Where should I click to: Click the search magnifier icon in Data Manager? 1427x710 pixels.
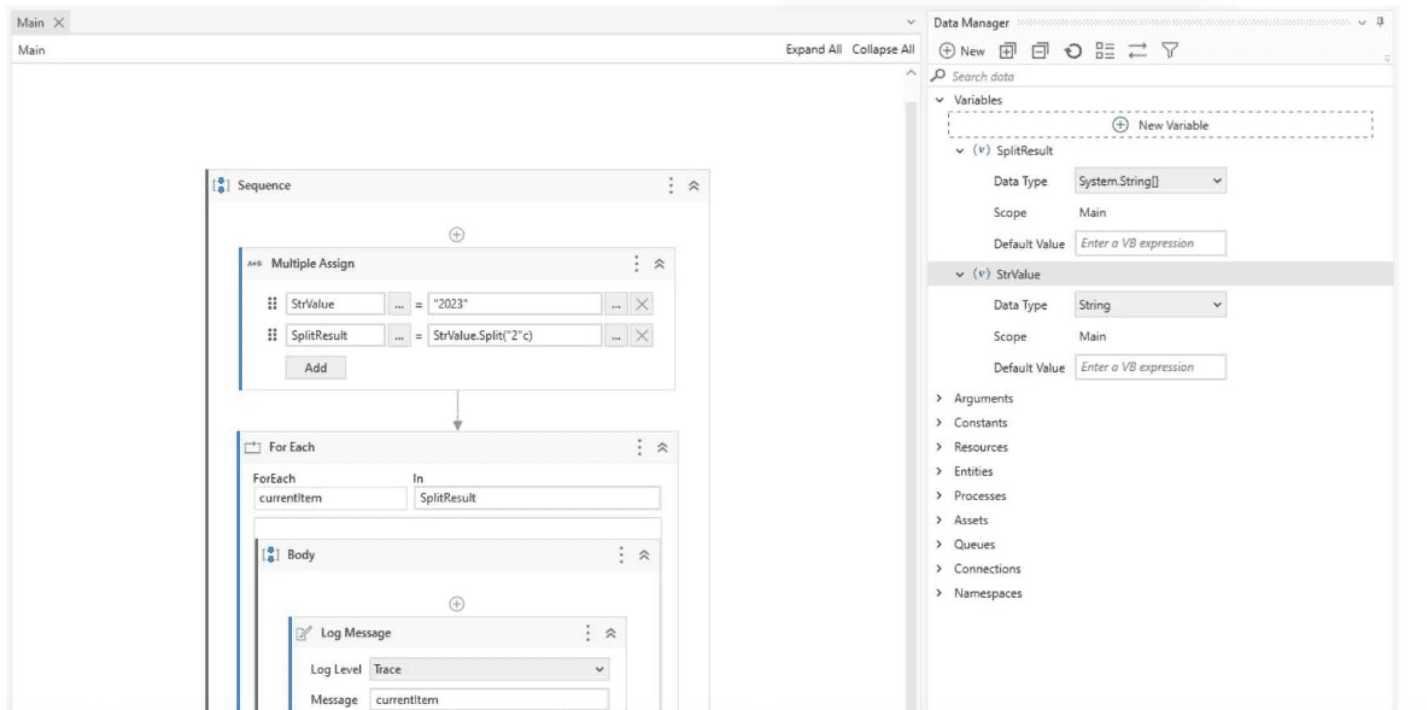[x=938, y=76]
